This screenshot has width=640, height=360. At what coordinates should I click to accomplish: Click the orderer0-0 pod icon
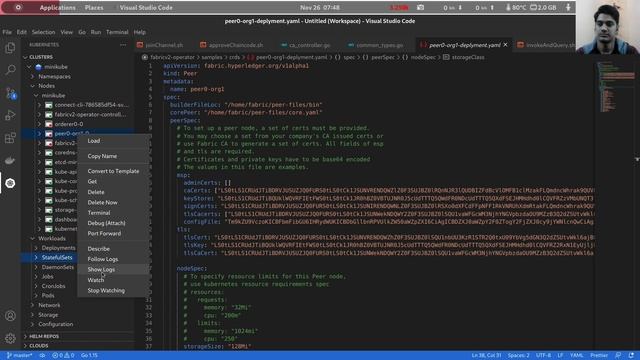(x=49, y=124)
